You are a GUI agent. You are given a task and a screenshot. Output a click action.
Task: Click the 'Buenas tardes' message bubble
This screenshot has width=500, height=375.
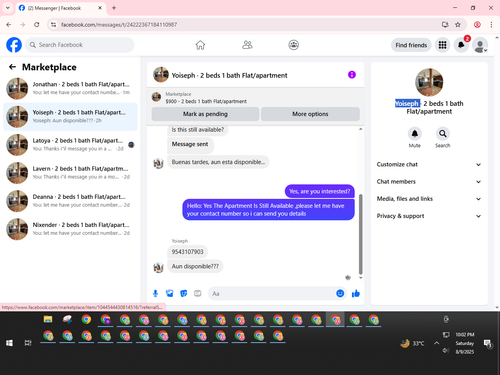[x=218, y=162]
